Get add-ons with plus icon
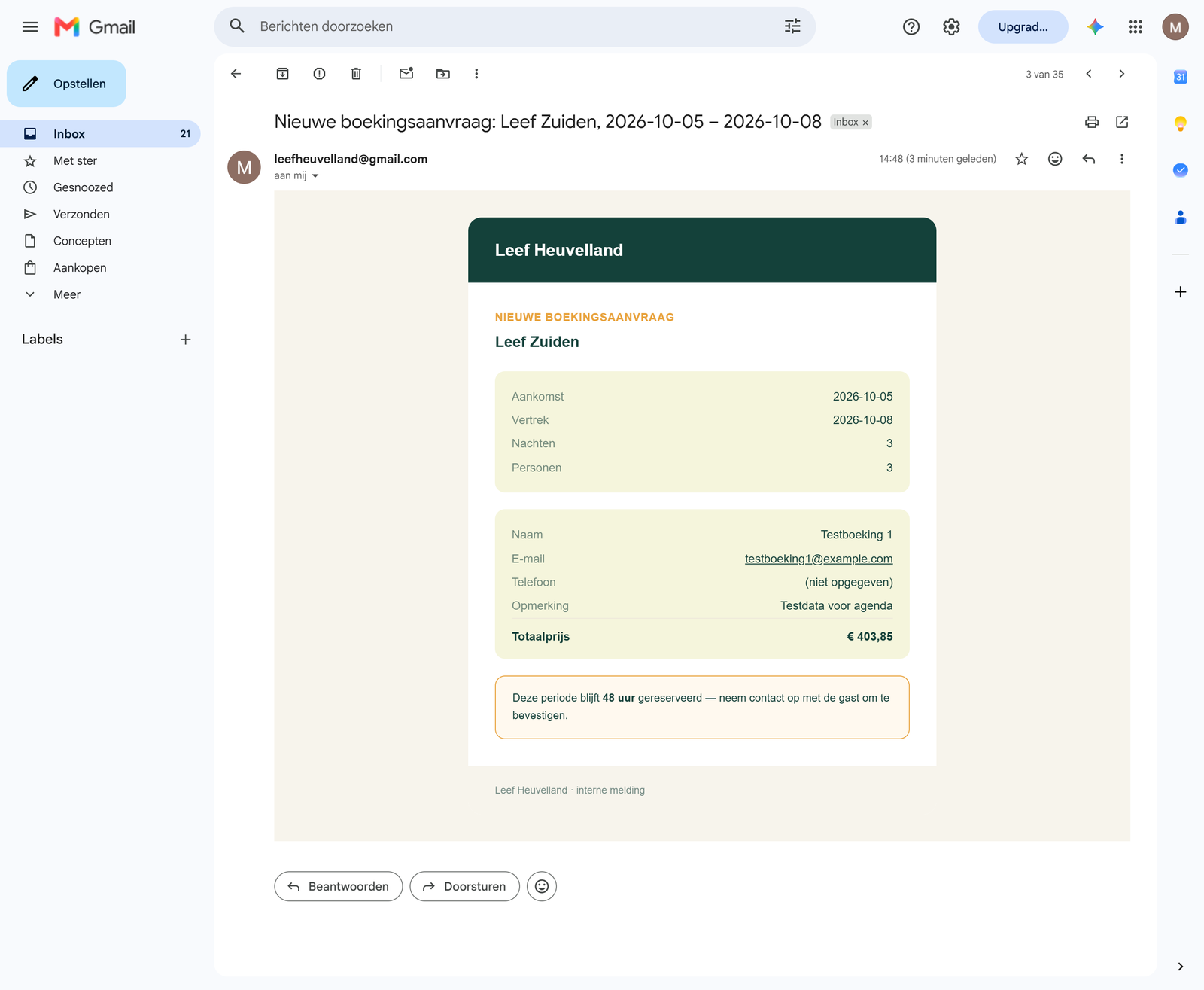Image resolution: width=1204 pixels, height=990 pixels. coord(1181,292)
